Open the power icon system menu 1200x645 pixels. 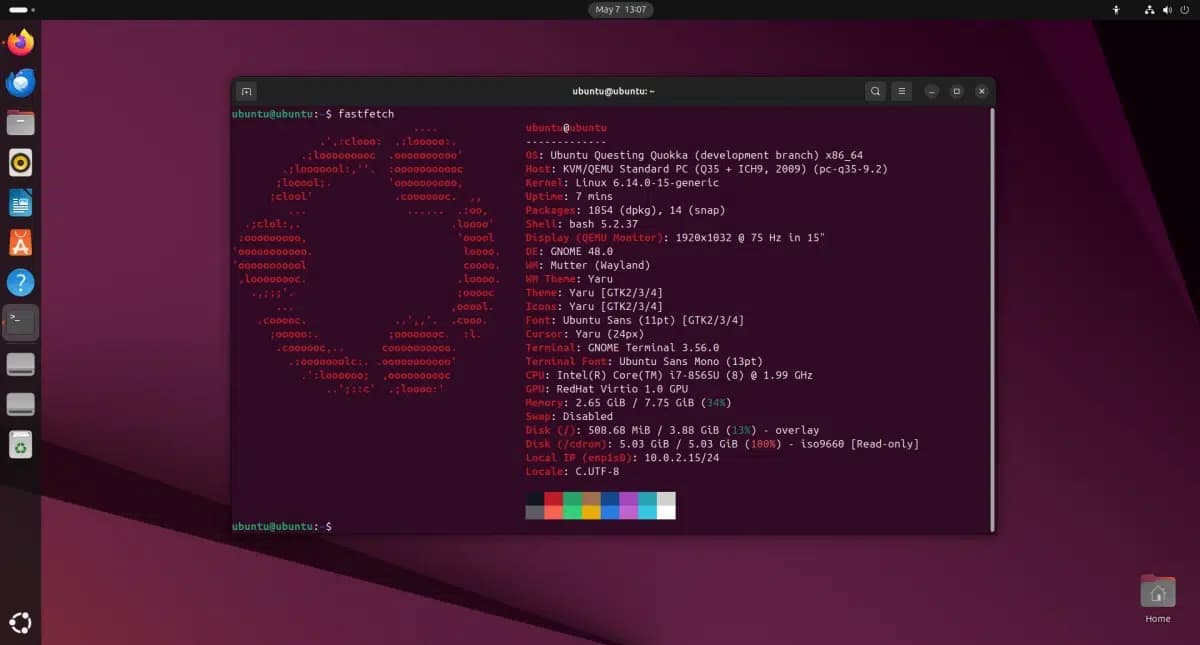[1183, 9]
